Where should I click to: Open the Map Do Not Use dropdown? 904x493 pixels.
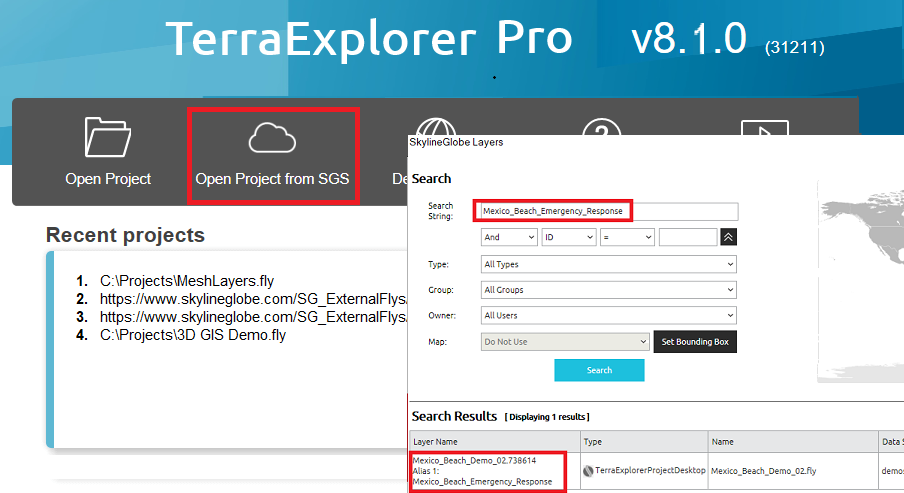[565, 342]
